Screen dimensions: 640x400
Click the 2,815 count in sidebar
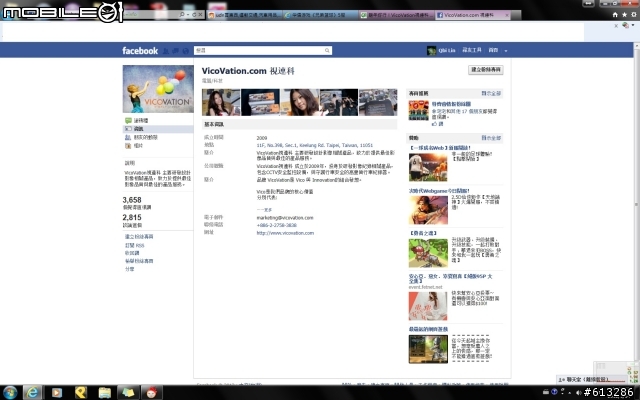click(x=132, y=218)
